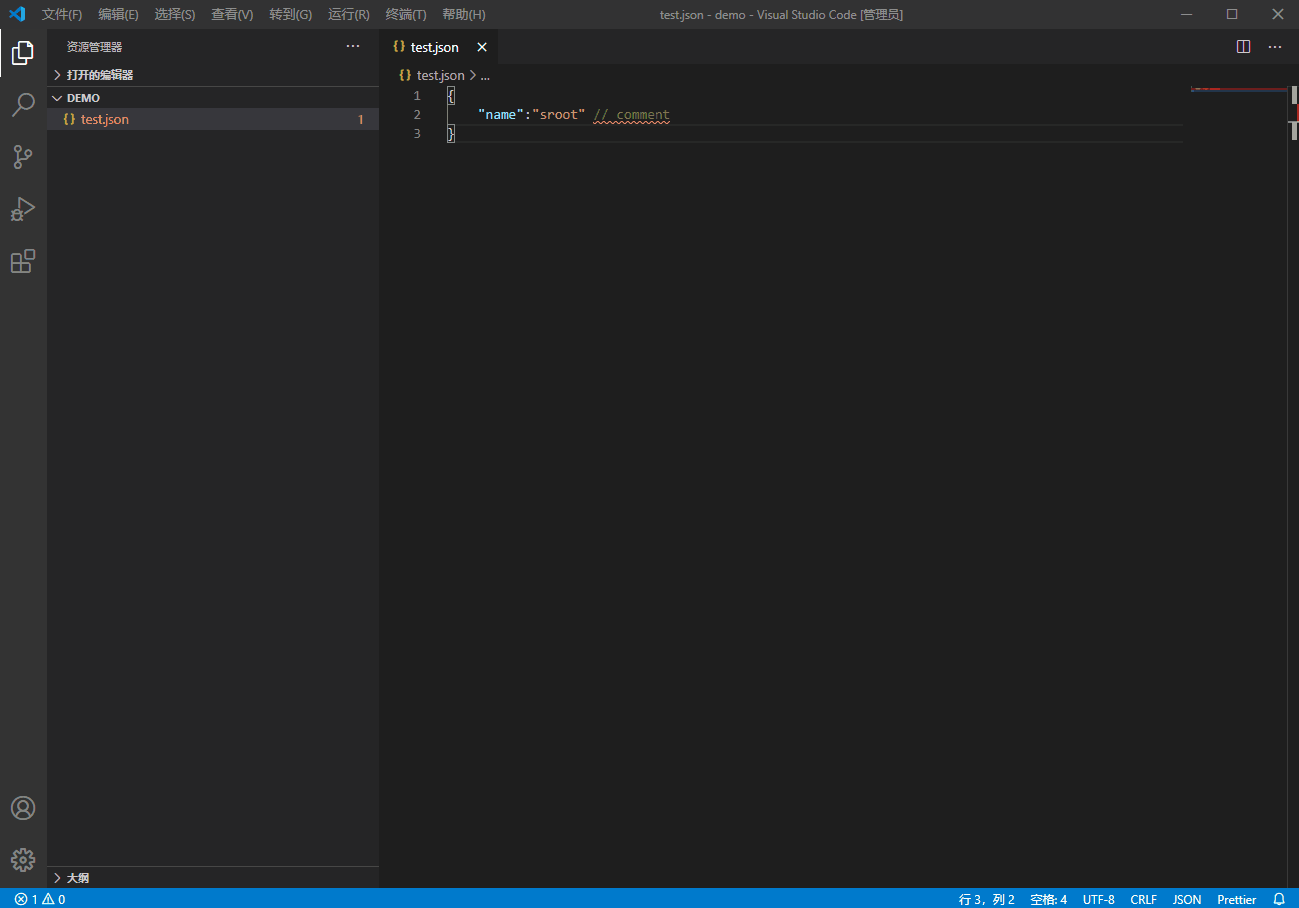Click the VS Code logo in title bar
1299x908 pixels.
tap(17, 14)
